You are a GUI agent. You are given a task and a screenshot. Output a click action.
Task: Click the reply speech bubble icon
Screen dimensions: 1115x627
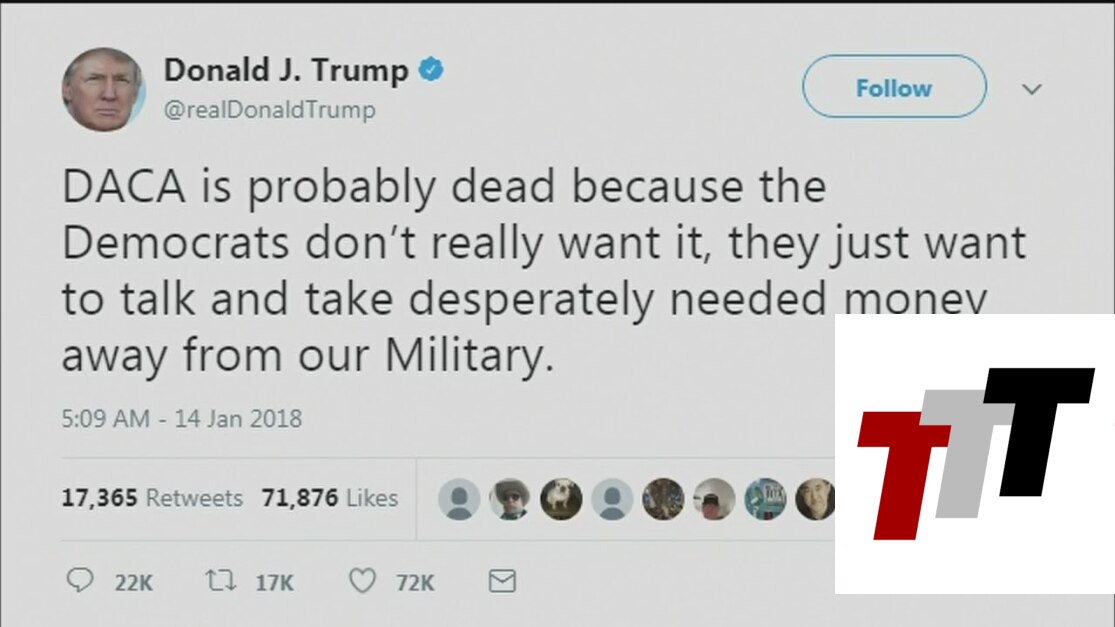tap(80, 580)
